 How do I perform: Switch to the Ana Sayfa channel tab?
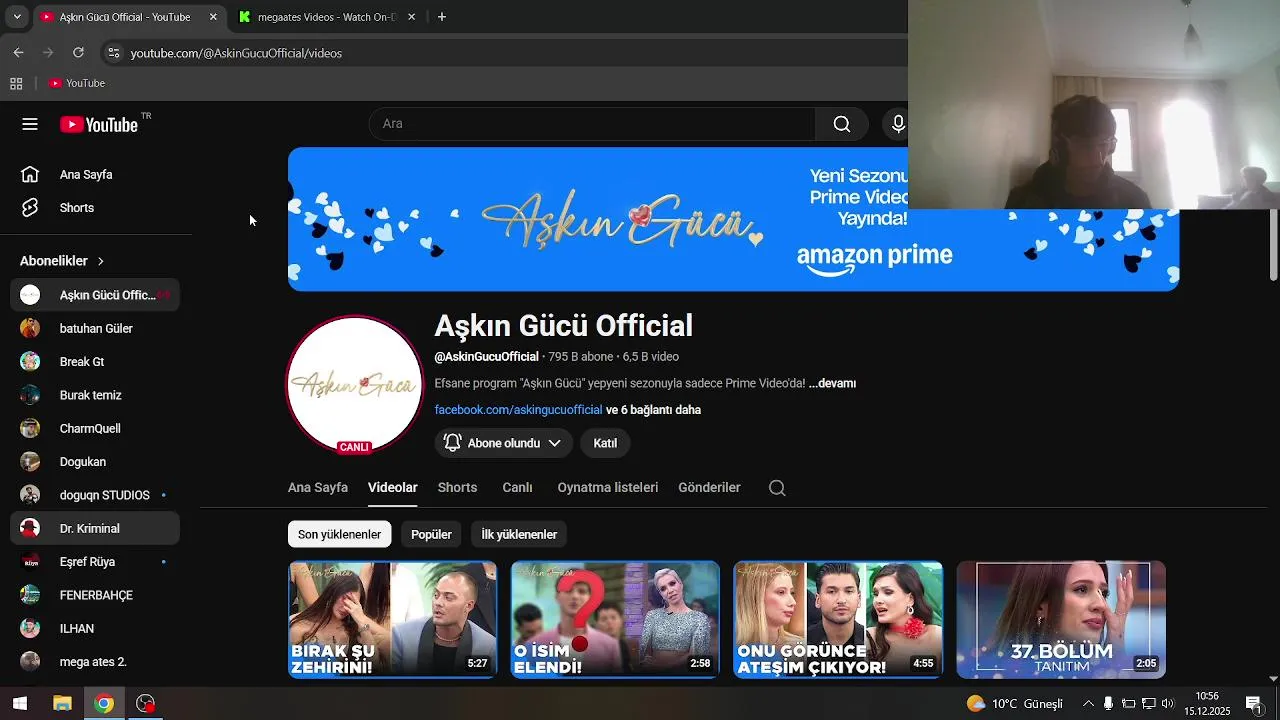[318, 488]
